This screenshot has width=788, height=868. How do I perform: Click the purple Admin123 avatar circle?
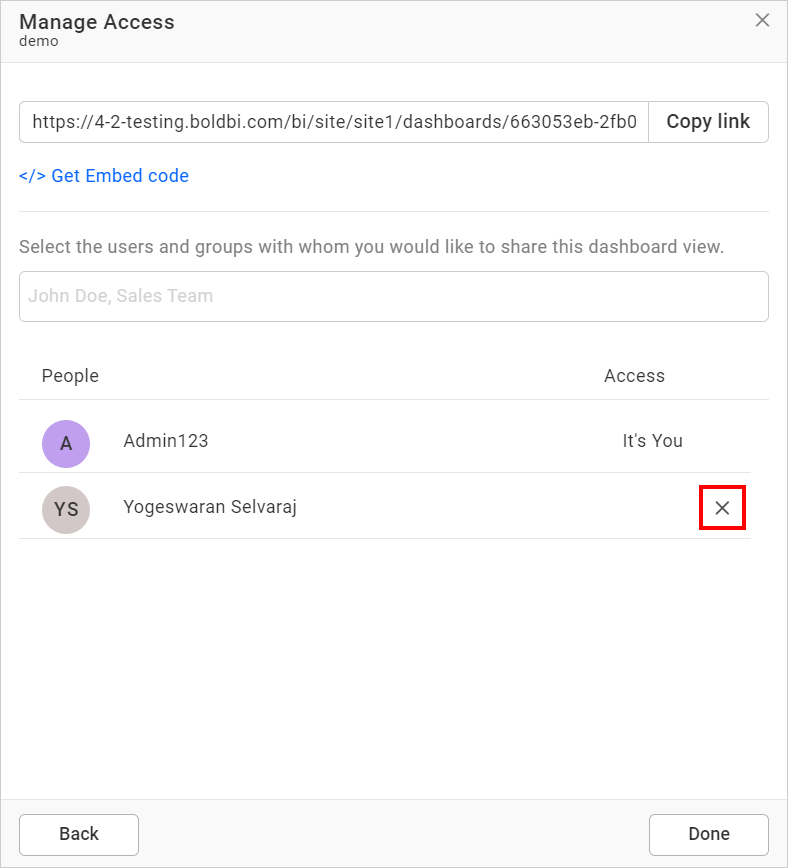66,443
